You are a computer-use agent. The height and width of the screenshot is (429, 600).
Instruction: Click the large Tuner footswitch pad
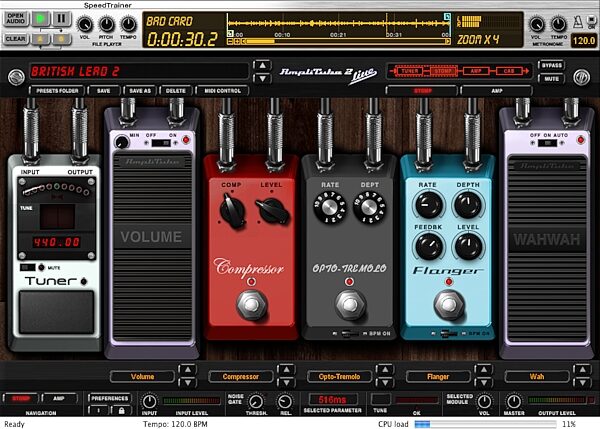click(57, 312)
